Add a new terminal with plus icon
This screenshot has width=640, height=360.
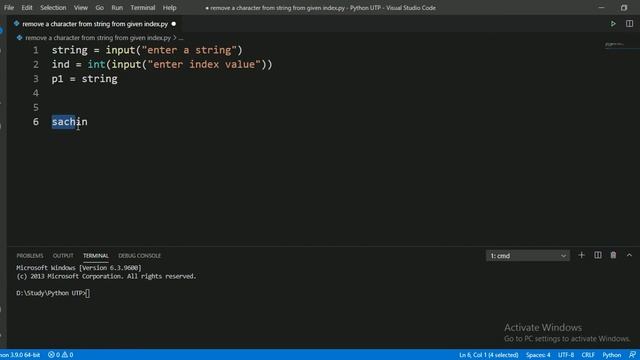coord(581,256)
